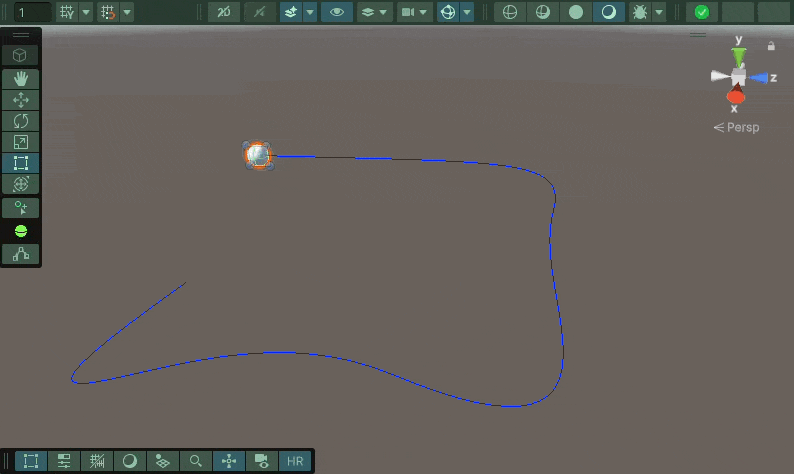
Task: Toggle 2D view mode button
Action: coord(228,12)
